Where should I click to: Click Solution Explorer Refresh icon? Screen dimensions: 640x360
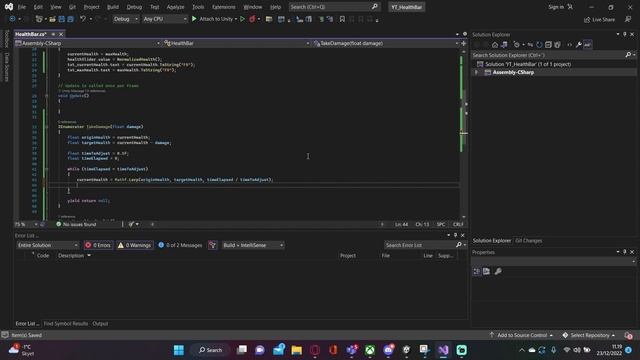539,45
